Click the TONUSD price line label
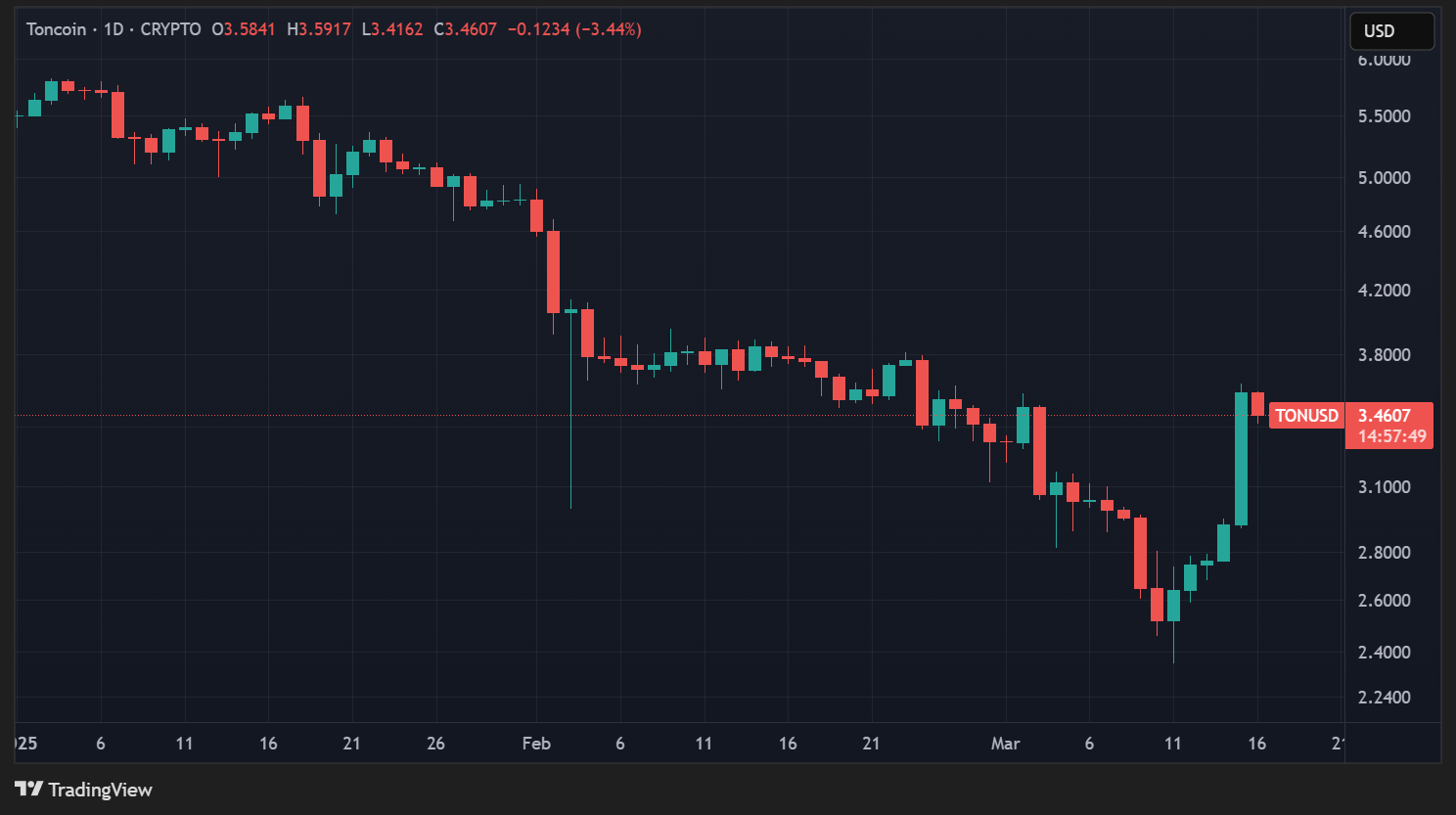 tap(1306, 416)
